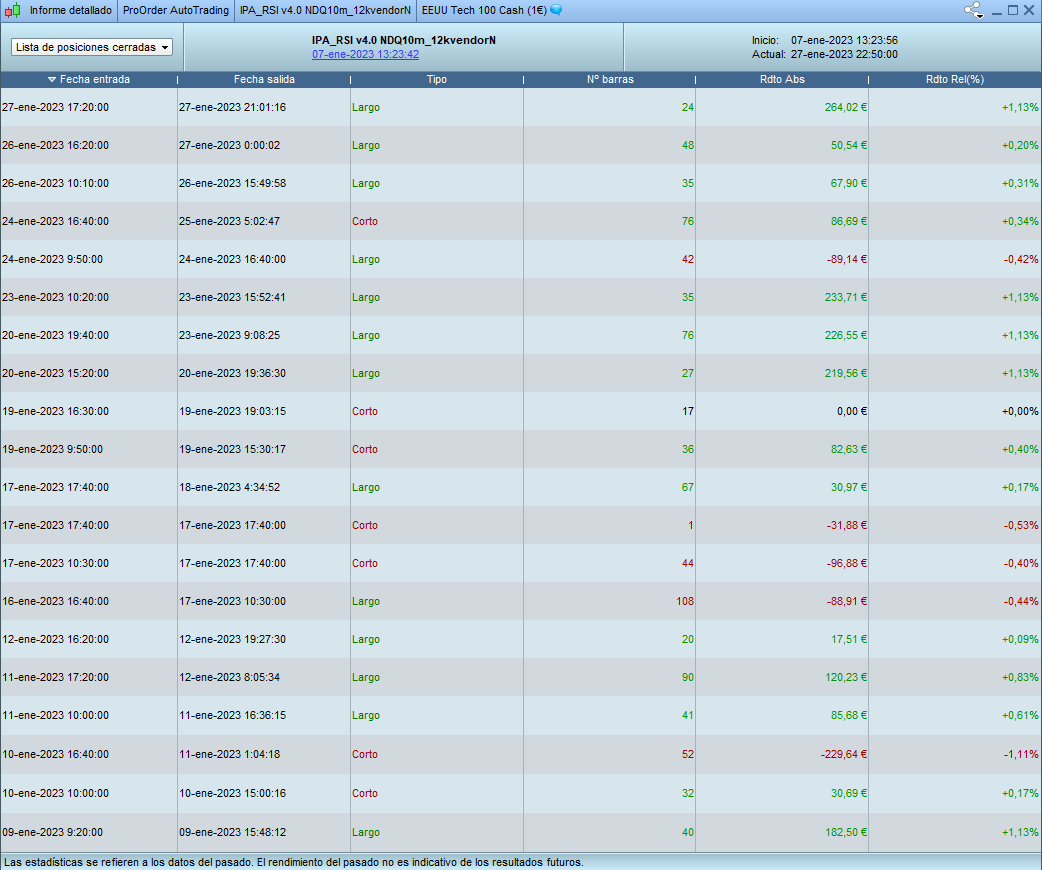Viewport: 1042px width, 870px height.
Task: Click the -0,53% relative return
Action: 1021,525
